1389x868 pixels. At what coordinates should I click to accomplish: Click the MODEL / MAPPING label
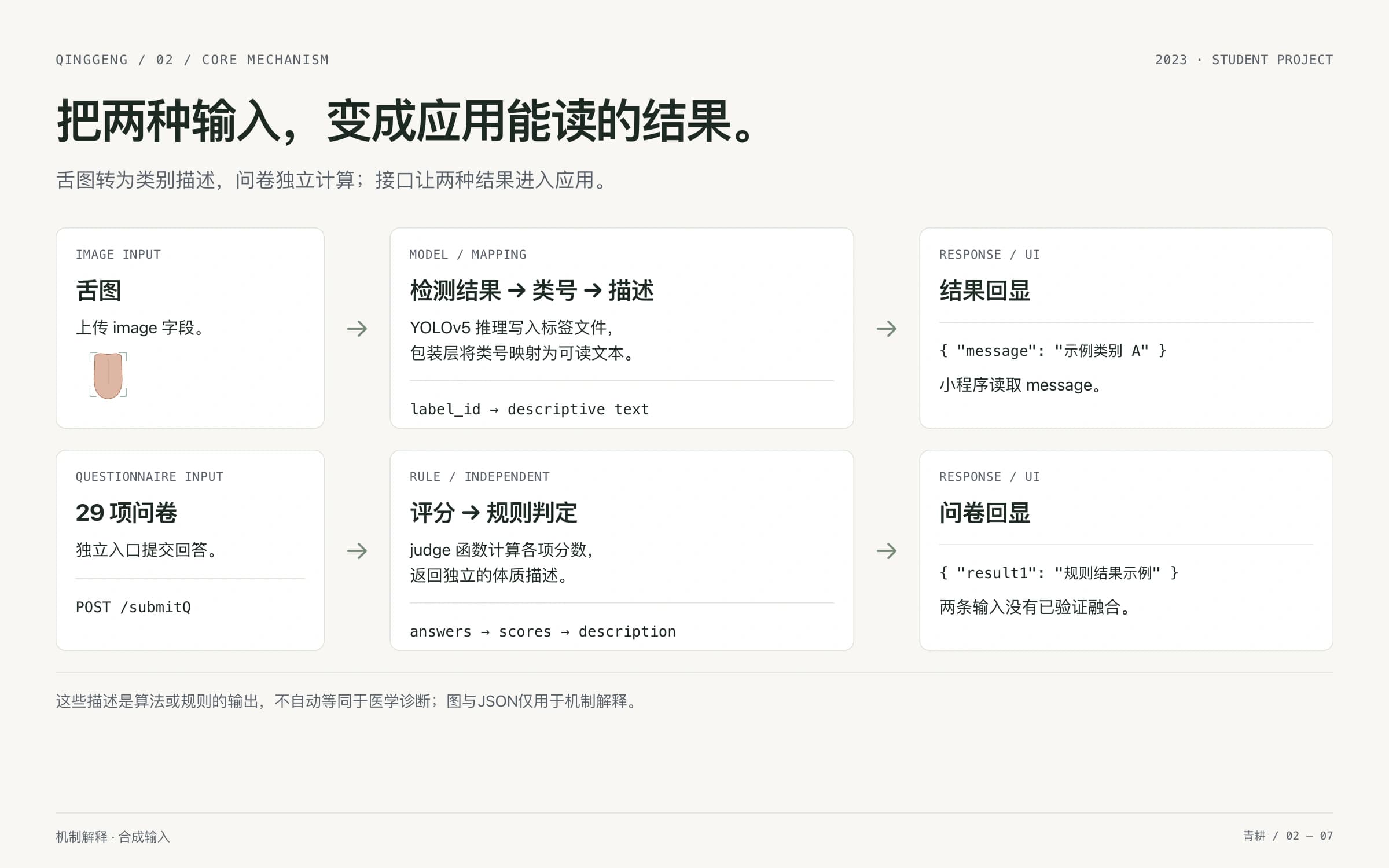click(468, 255)
